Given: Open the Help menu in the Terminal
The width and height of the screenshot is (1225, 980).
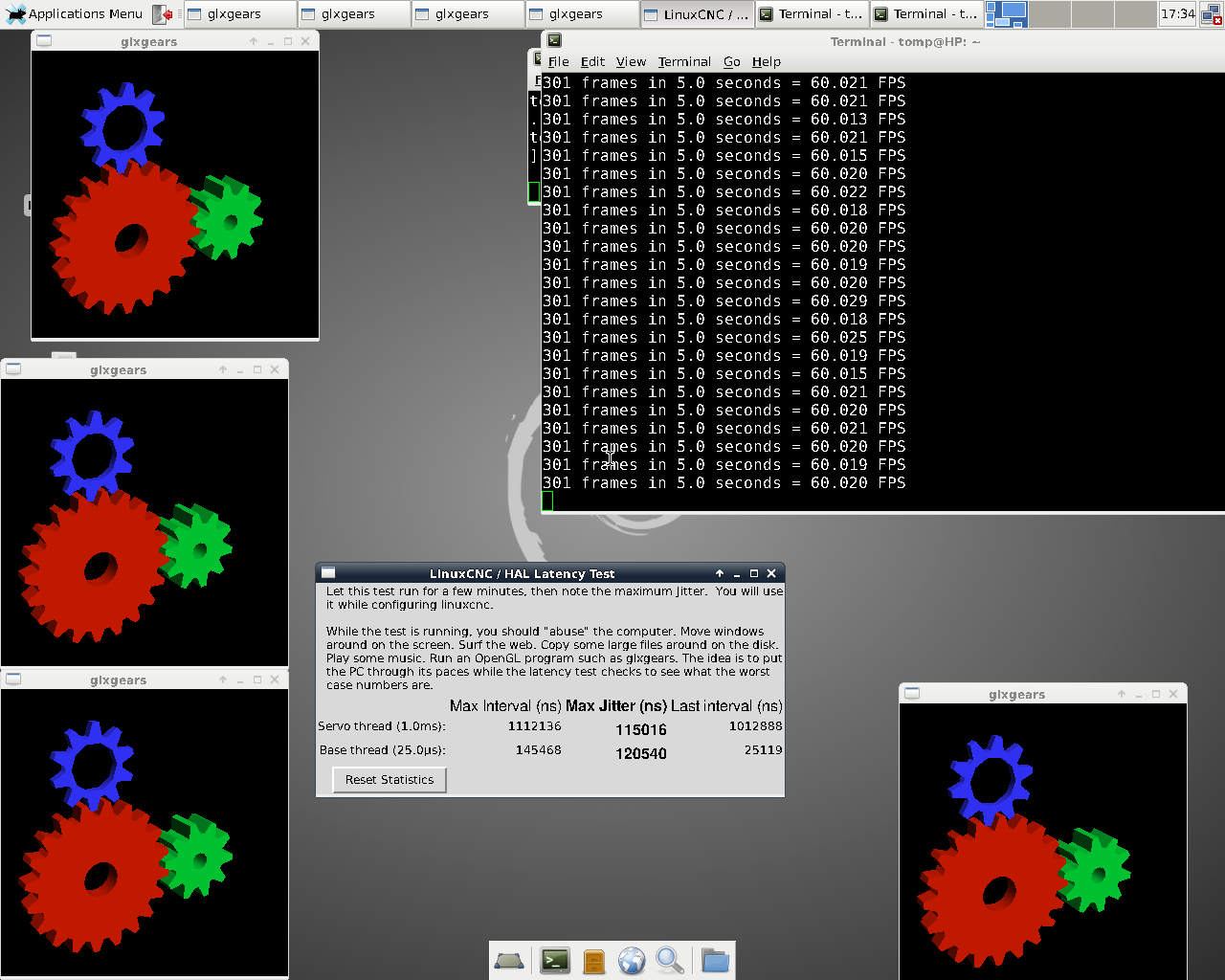Looking at the screenshot, I should [x=766, y=61].
